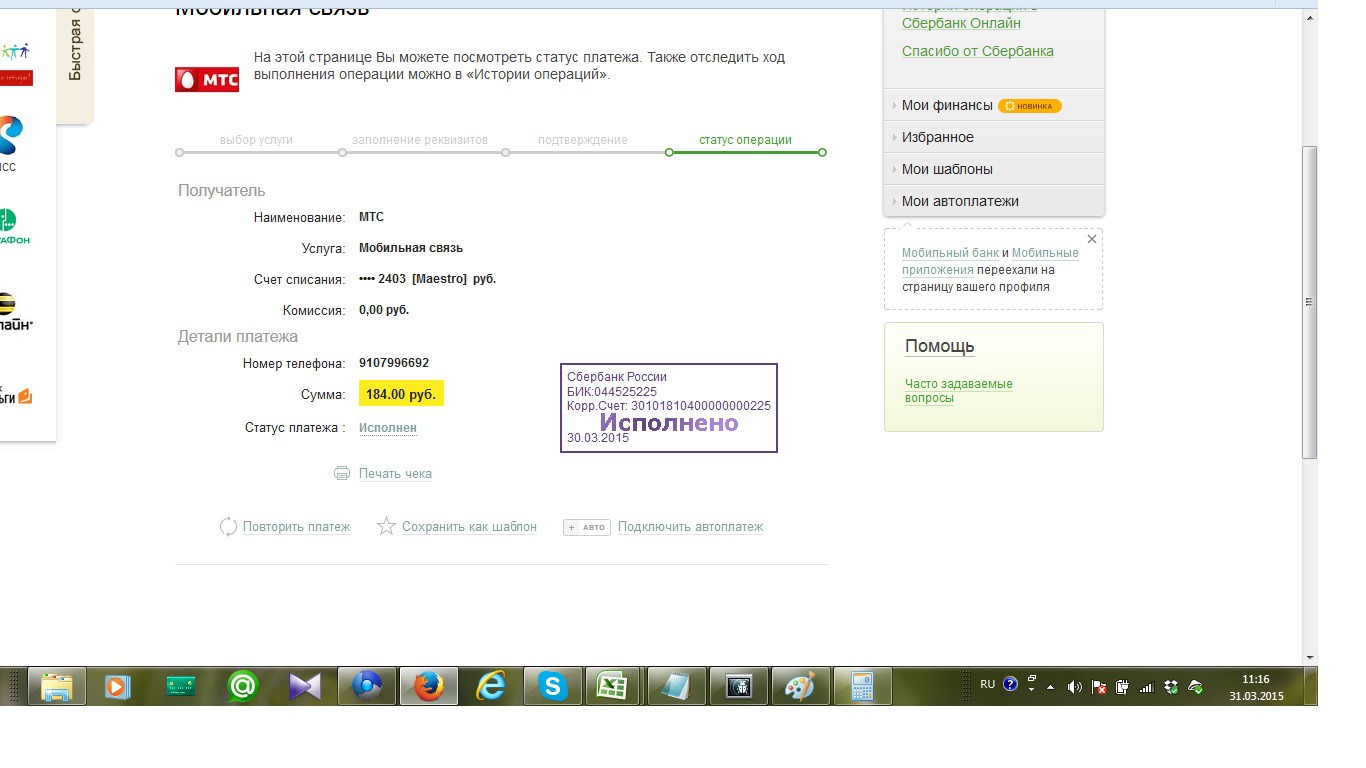1366x768 pixels.
Task: Open Часто задаваемые вопросы link
Action: [x=958, y=391]
